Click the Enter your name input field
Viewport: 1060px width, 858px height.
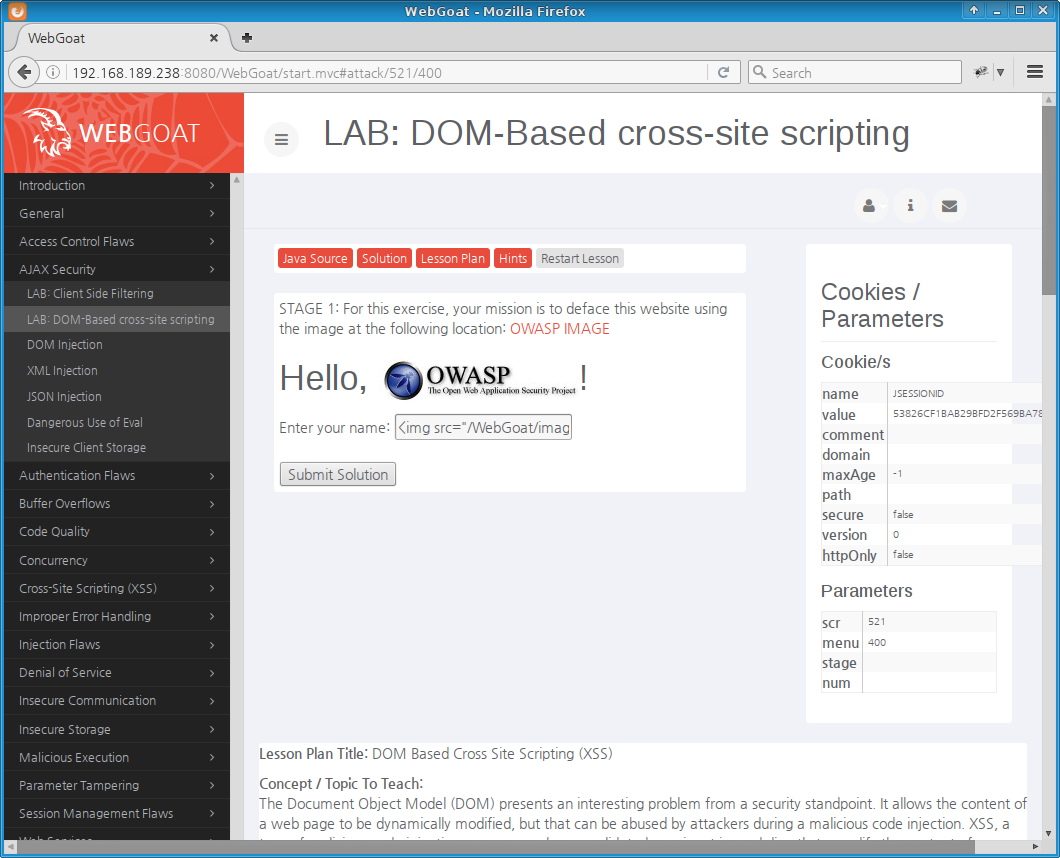pos(483,427)
